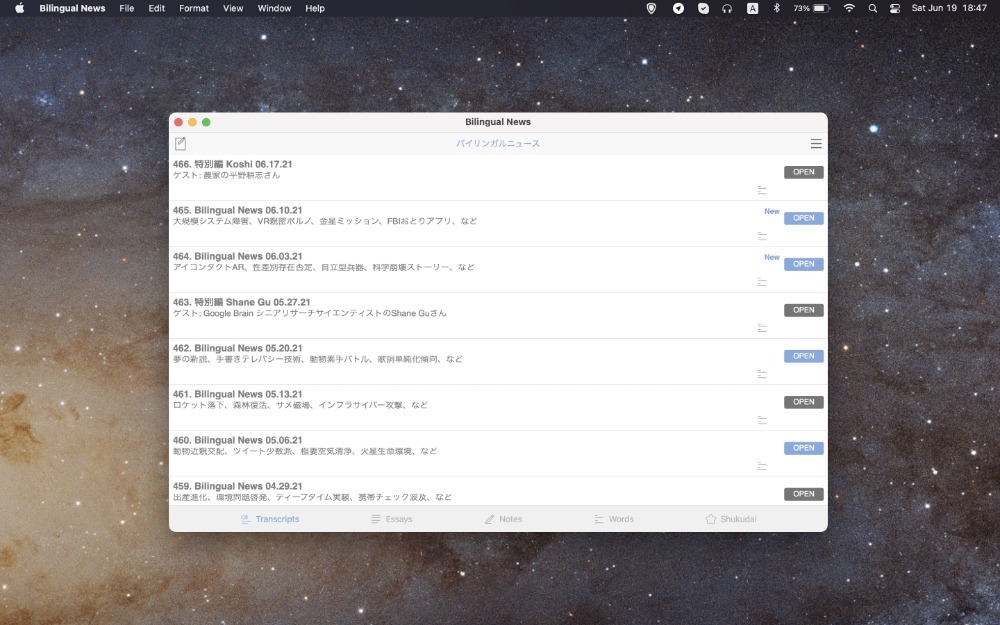
Task: Open the Apple menu
Action: coord(19,8)
